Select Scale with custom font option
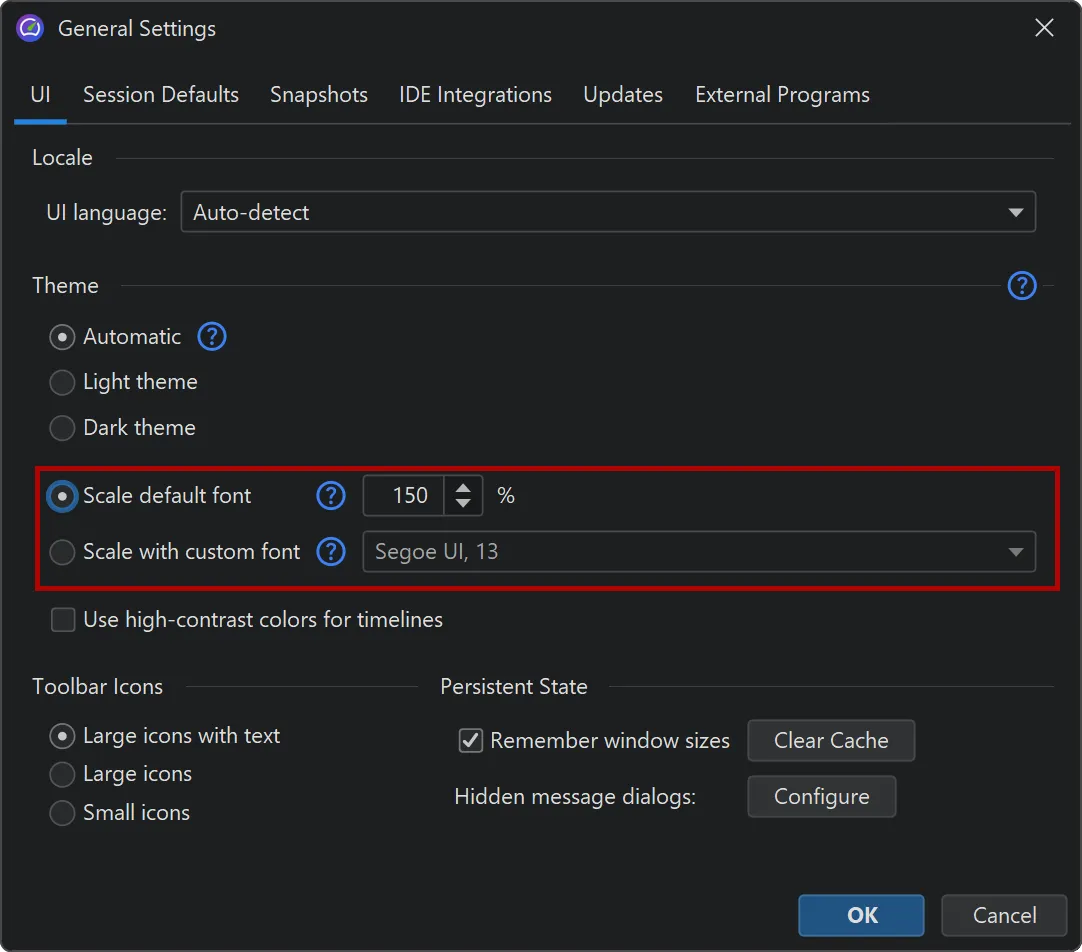 pos(63,552)
